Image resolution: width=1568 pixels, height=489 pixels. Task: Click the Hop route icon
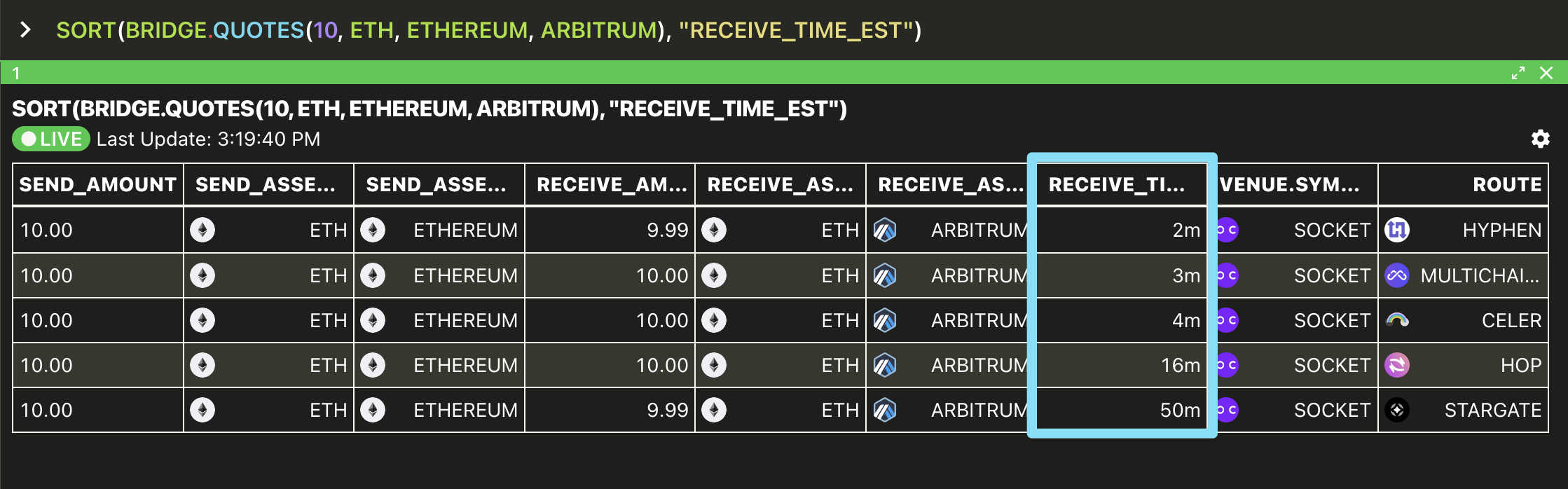pyautogui.click(x=1397, y=365)
